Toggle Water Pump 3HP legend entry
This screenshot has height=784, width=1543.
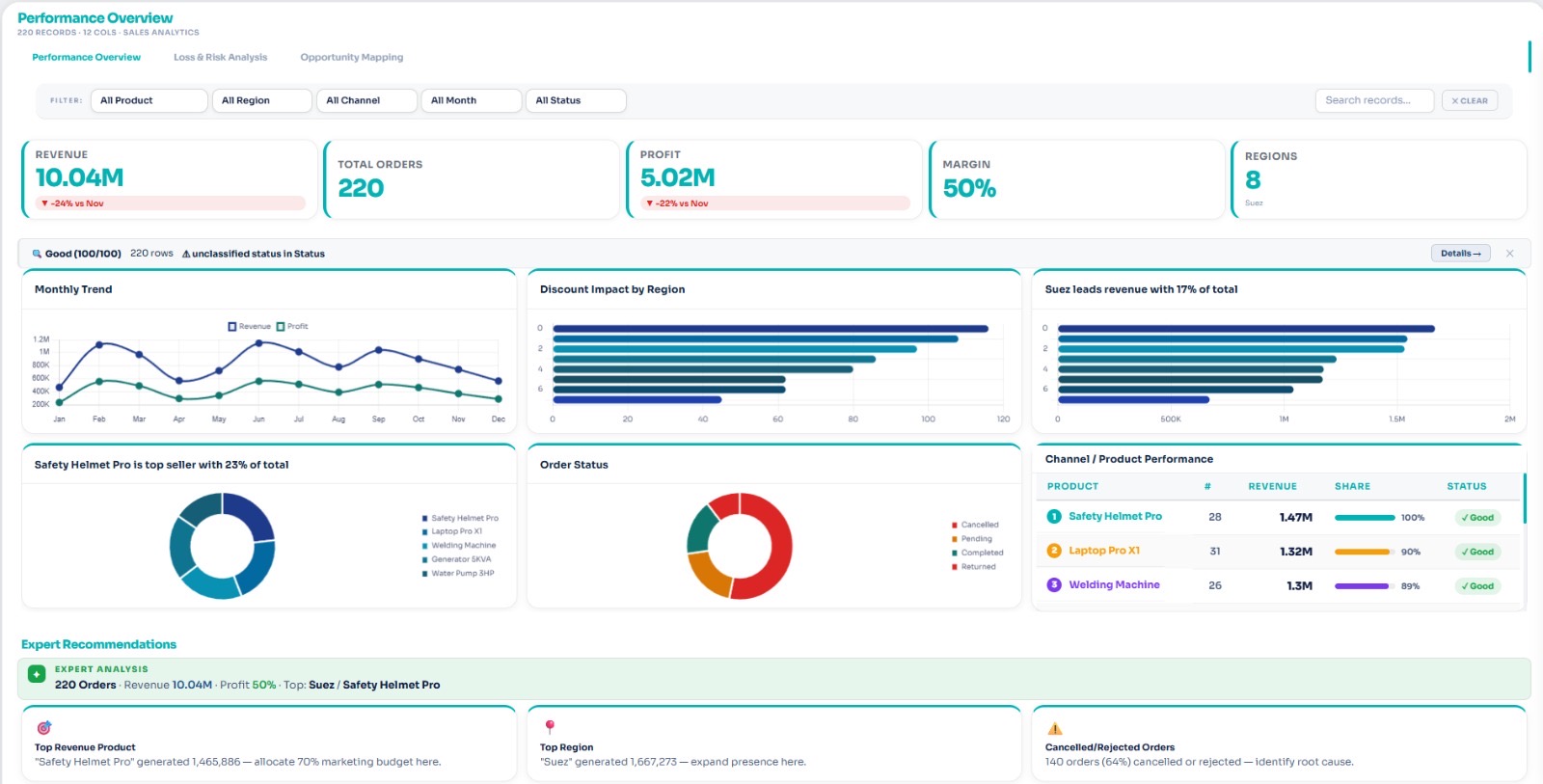tap(458, 573)
